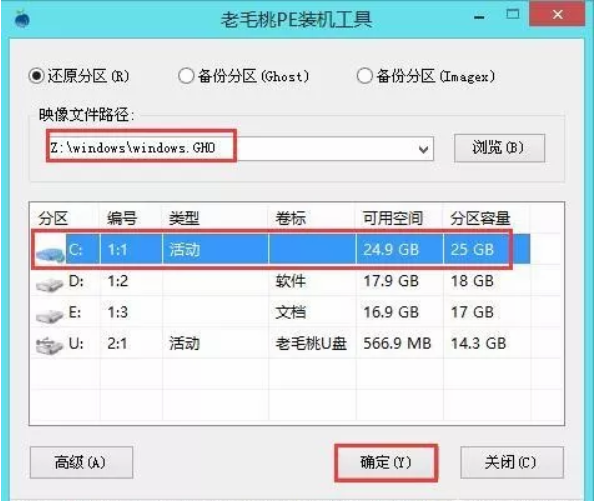Click the E: drive icon
The width and height of the screenshot is (594, 501).
pyautogui.click(x=50, y=315)
